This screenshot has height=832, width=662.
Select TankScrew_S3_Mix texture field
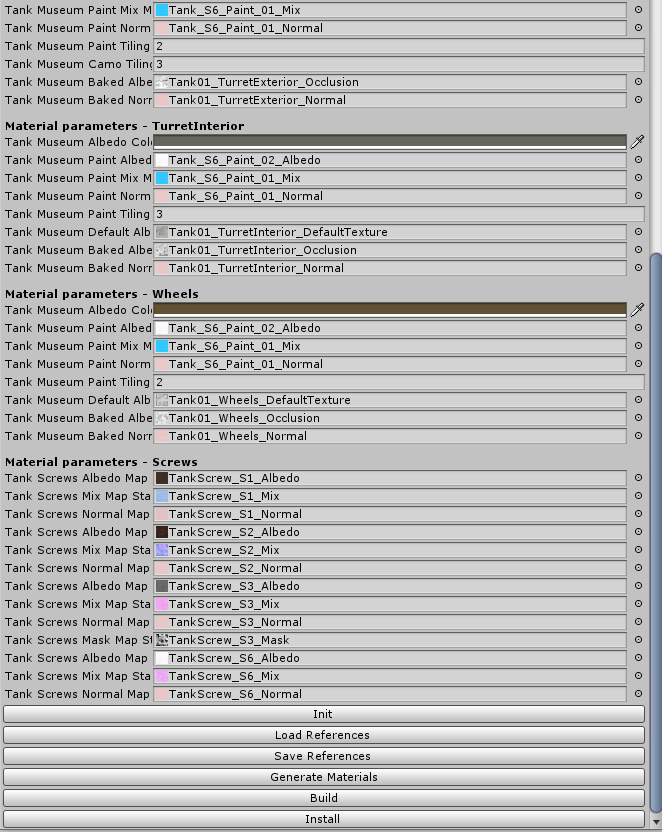point(390,604)
